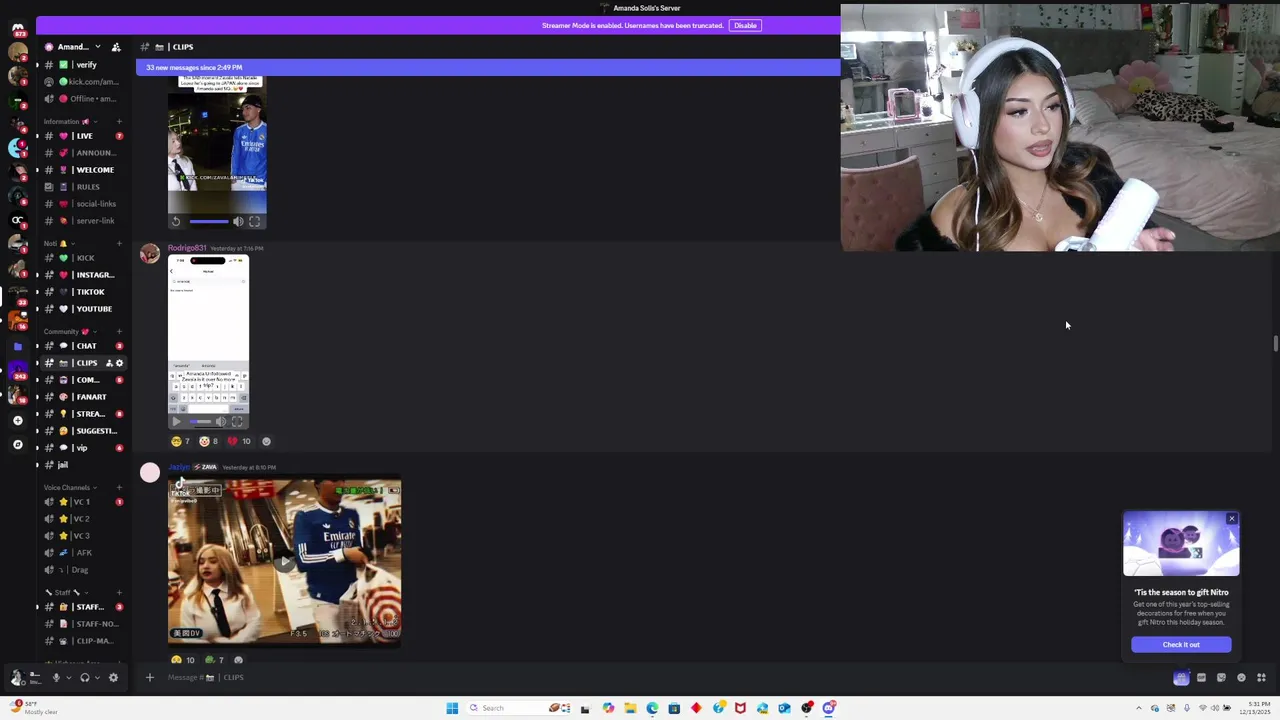The image size is (1280, 720).
Task: Open the vip channel
Action: [82, 448]
